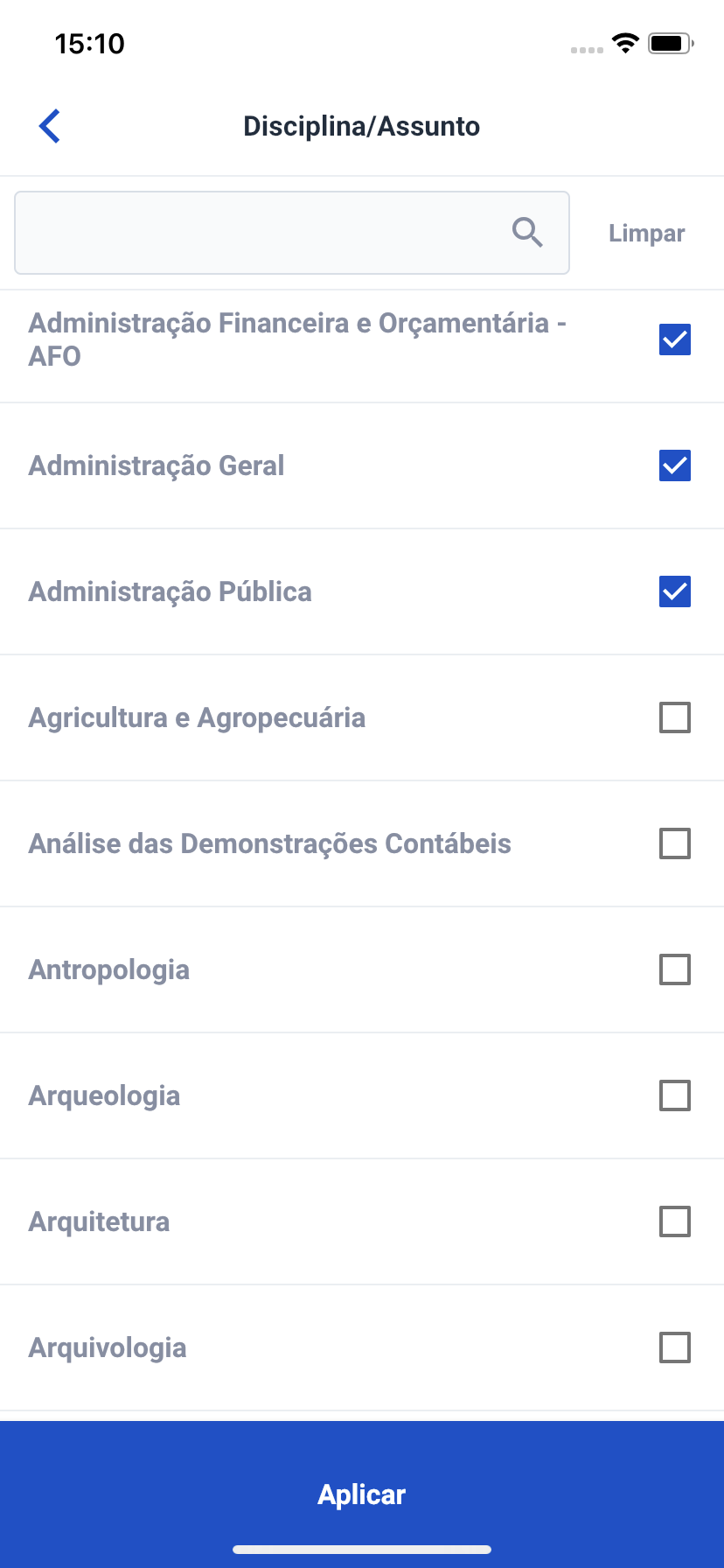Viewport: 724px width, 1568px height.
Task: Mark the Arquivologia checkbox
Action: point(674,1347)
